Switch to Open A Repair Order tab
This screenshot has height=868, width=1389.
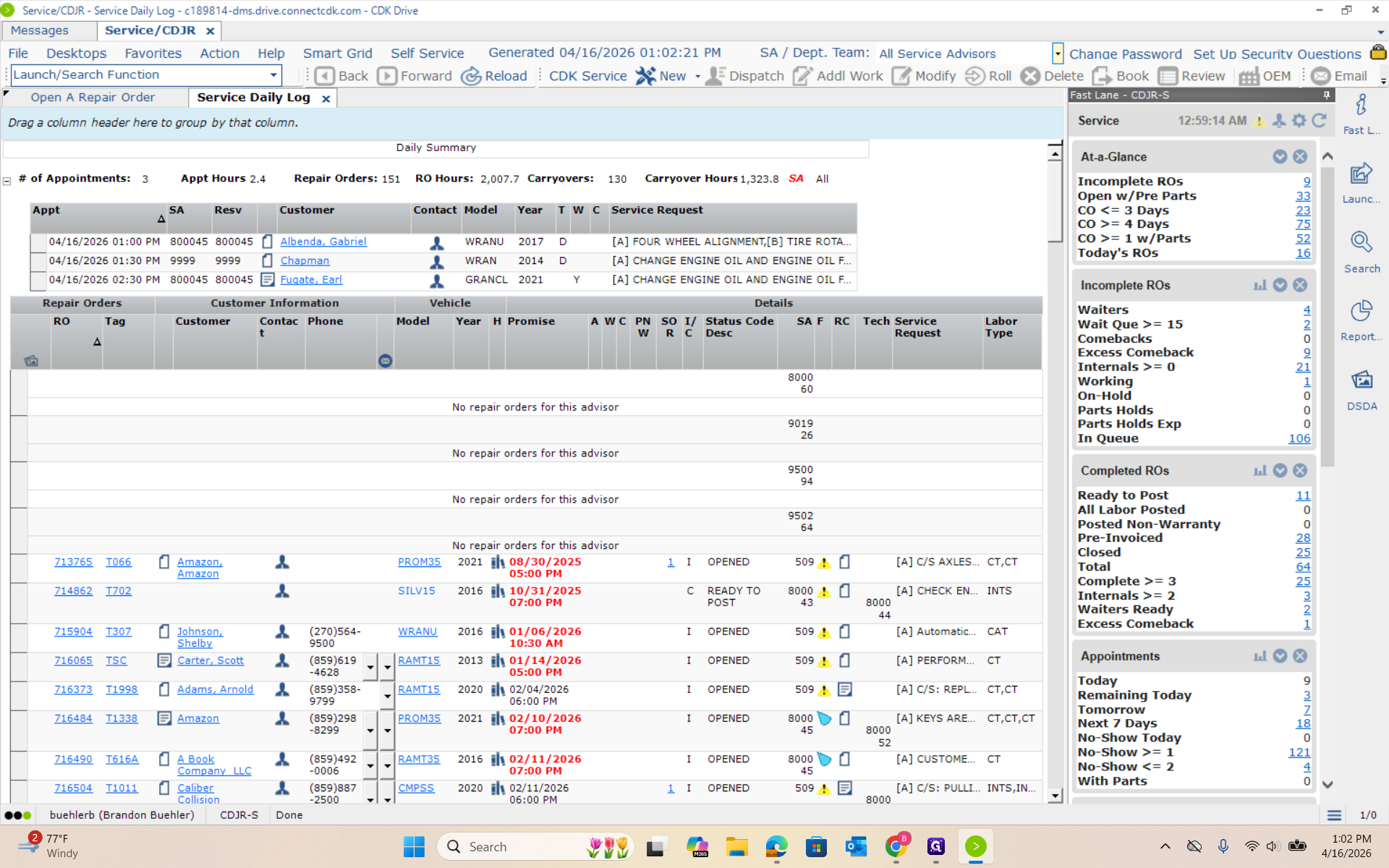click(x=93, y=97)
